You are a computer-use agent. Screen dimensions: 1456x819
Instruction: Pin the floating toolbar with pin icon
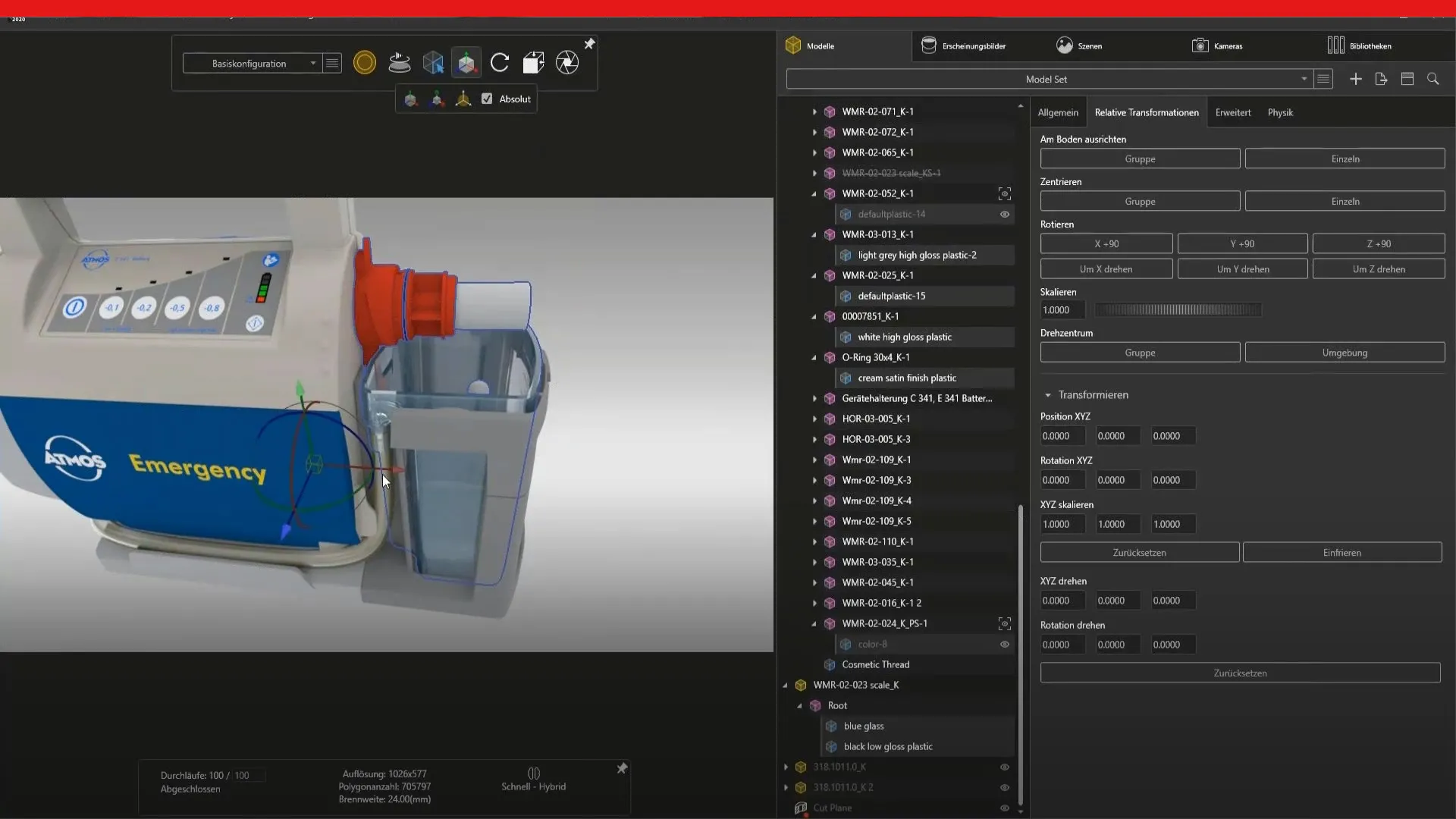[x=589, y=44]
